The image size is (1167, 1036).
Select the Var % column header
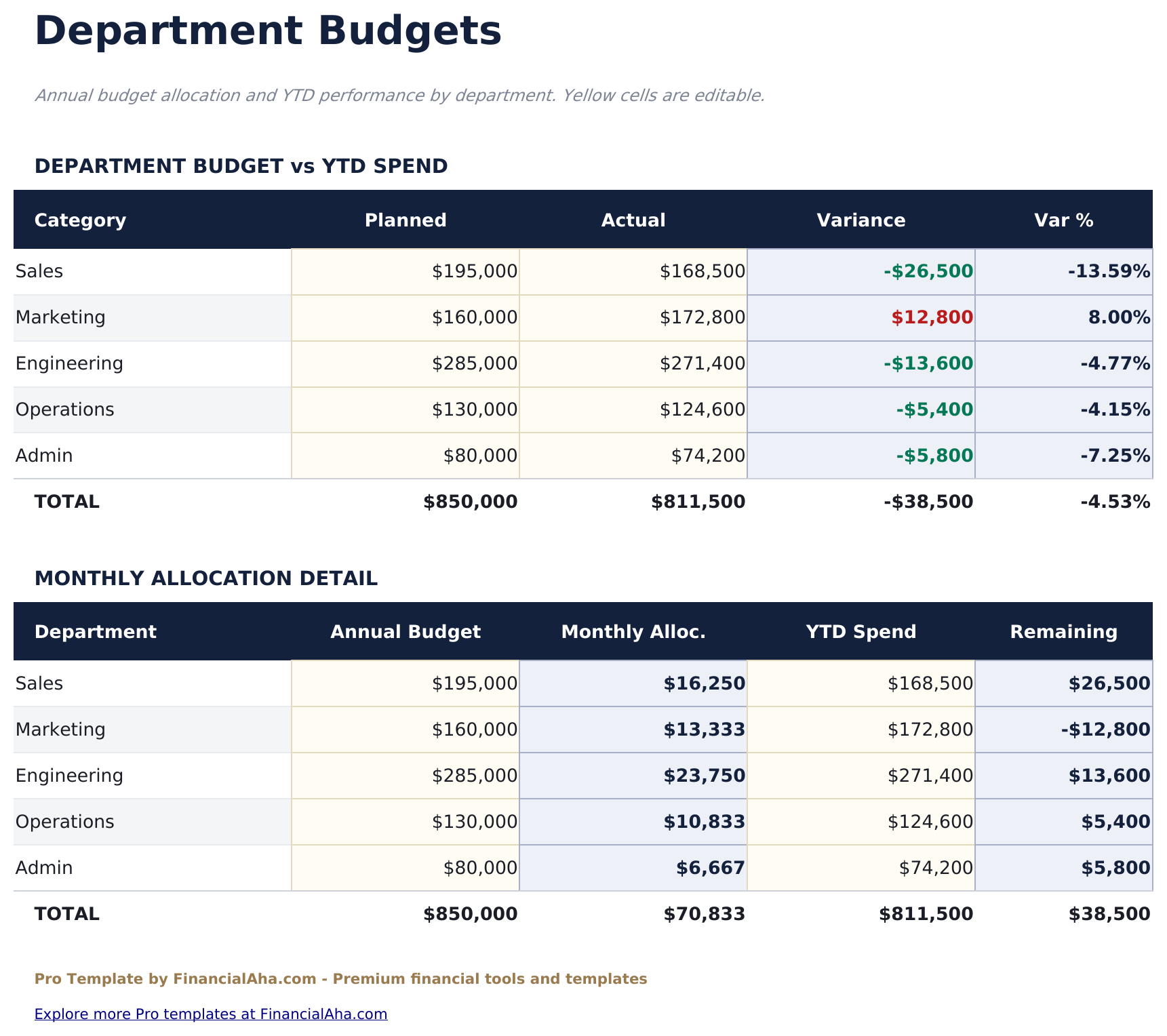[1063, 220]
